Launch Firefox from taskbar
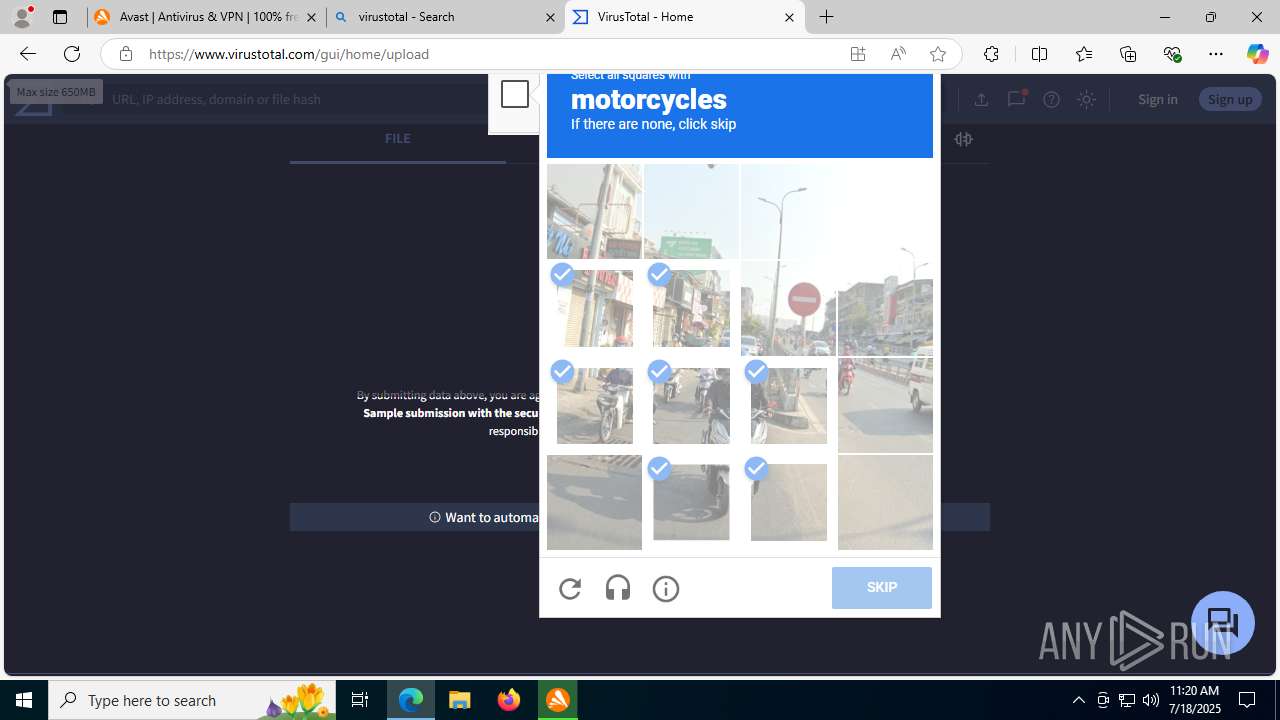 [x=509, y=700]
